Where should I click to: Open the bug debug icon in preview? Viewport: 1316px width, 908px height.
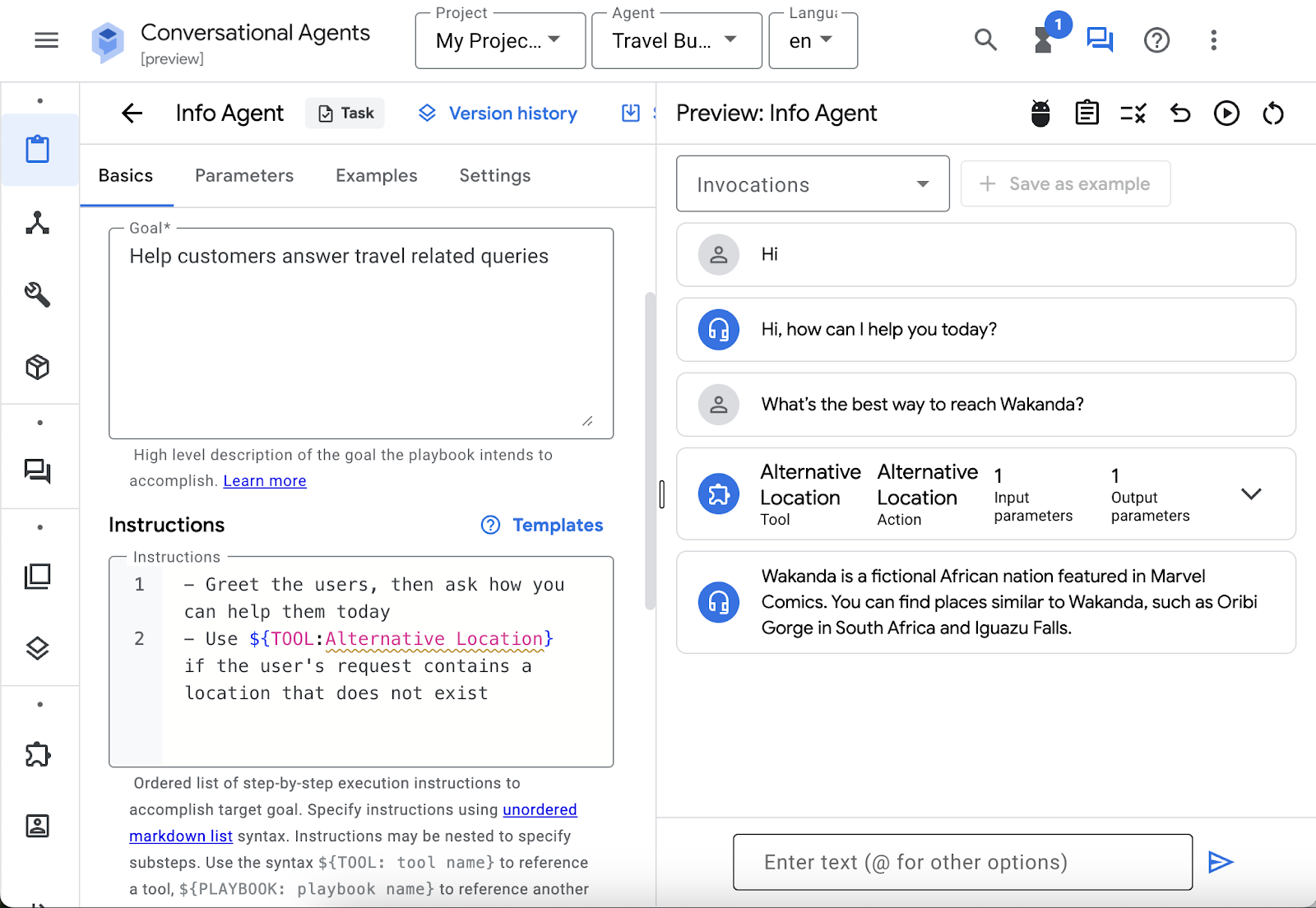click(x=1040, y=113)
